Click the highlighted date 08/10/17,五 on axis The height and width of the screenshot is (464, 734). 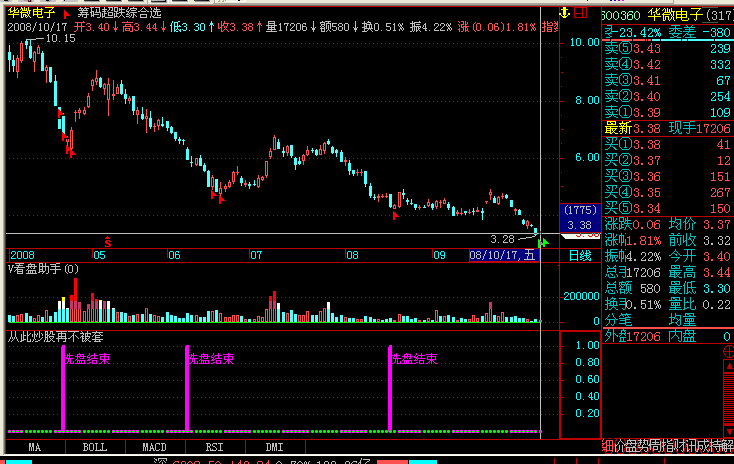(504, 255)
